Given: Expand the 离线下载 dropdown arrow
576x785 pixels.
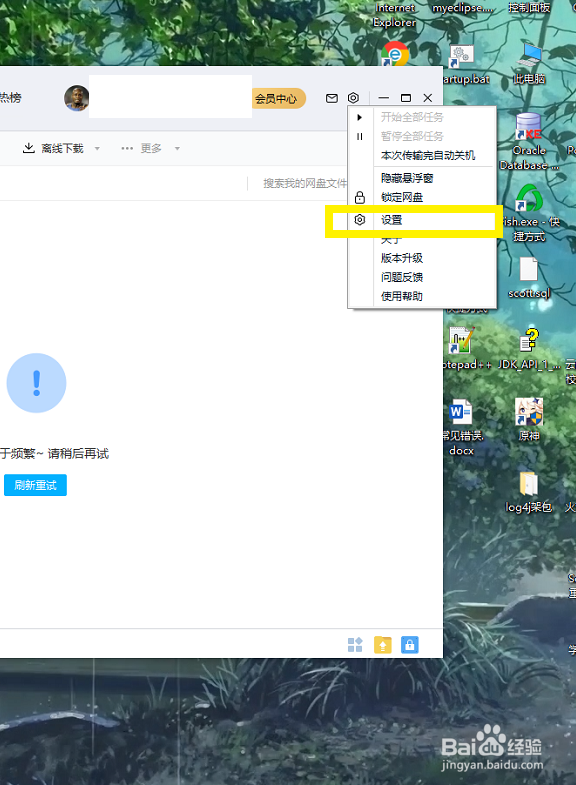Looking at the screenshot, I should [x=97, y=149].
